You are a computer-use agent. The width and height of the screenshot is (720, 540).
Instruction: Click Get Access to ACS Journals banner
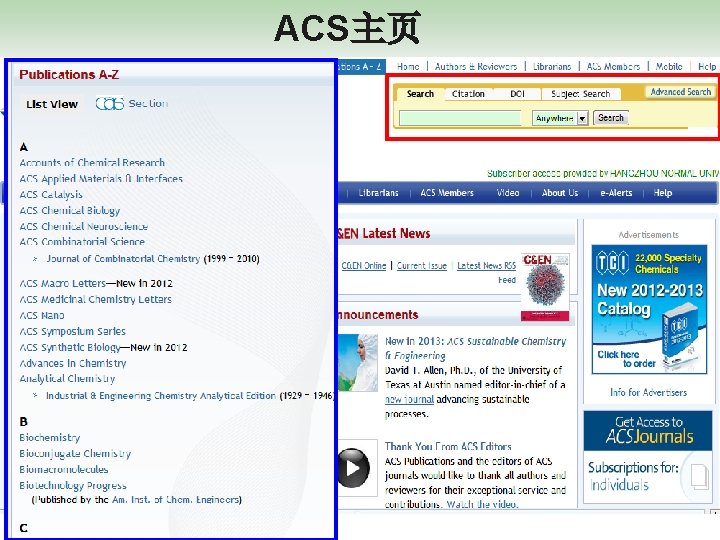coord(648,430)
